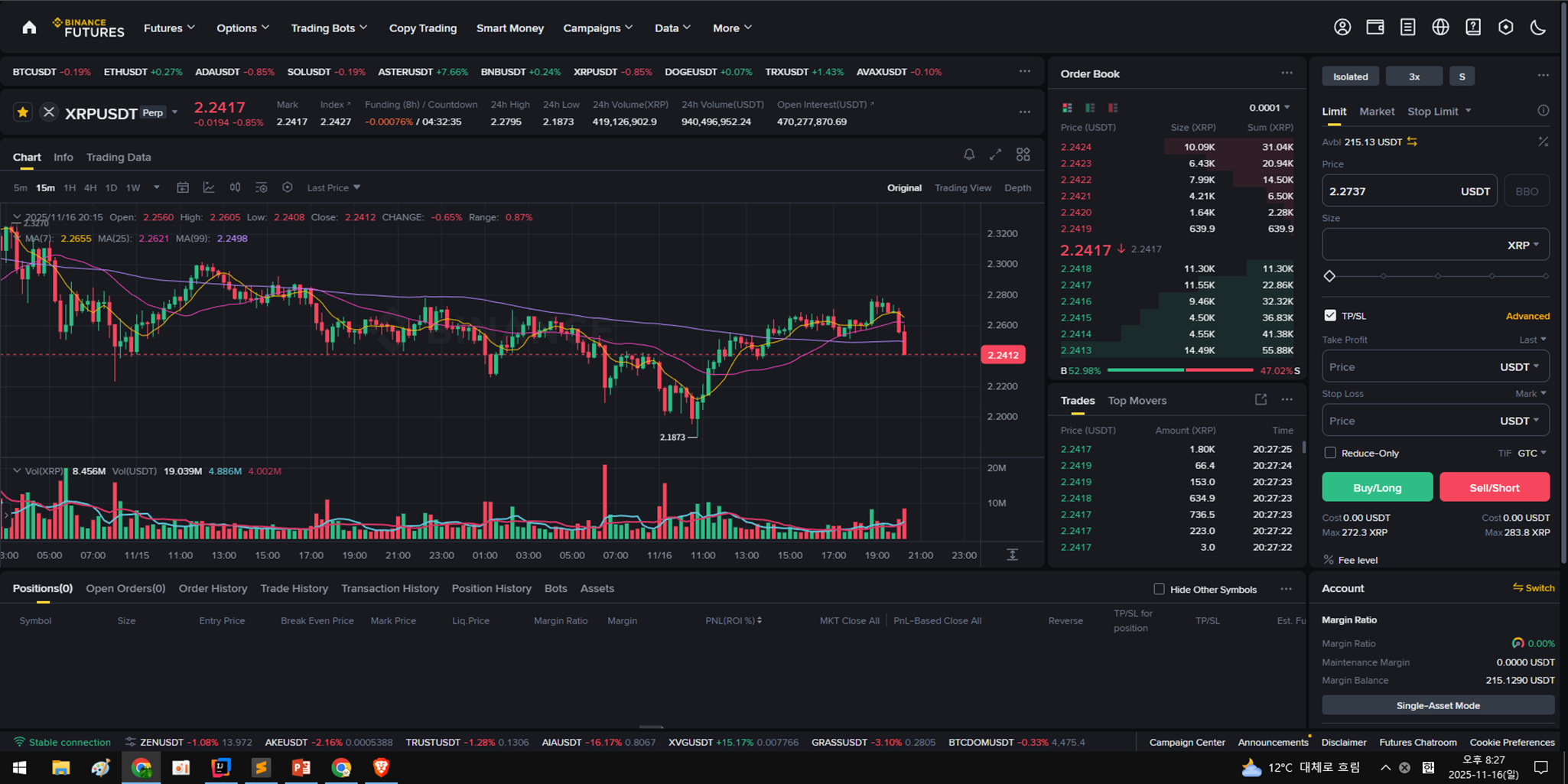
Task: Open Copy Trading menu item
Action: click(x=423, y=28)
